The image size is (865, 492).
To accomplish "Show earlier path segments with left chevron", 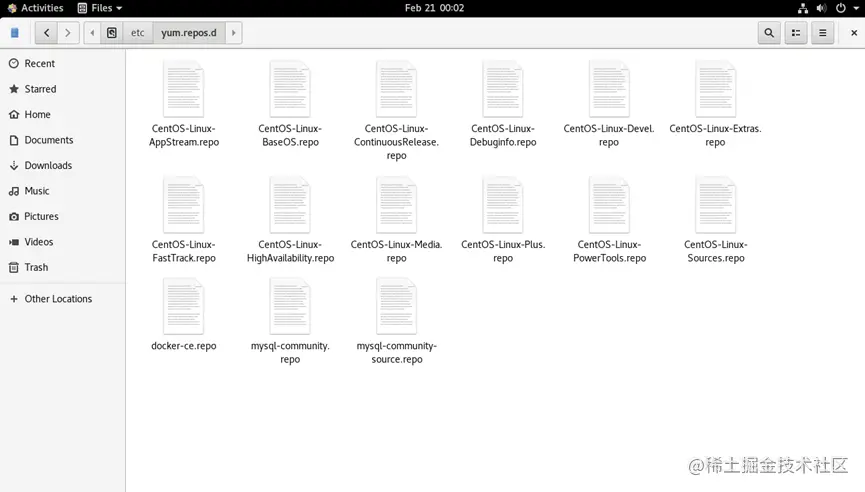I will 92,33.
